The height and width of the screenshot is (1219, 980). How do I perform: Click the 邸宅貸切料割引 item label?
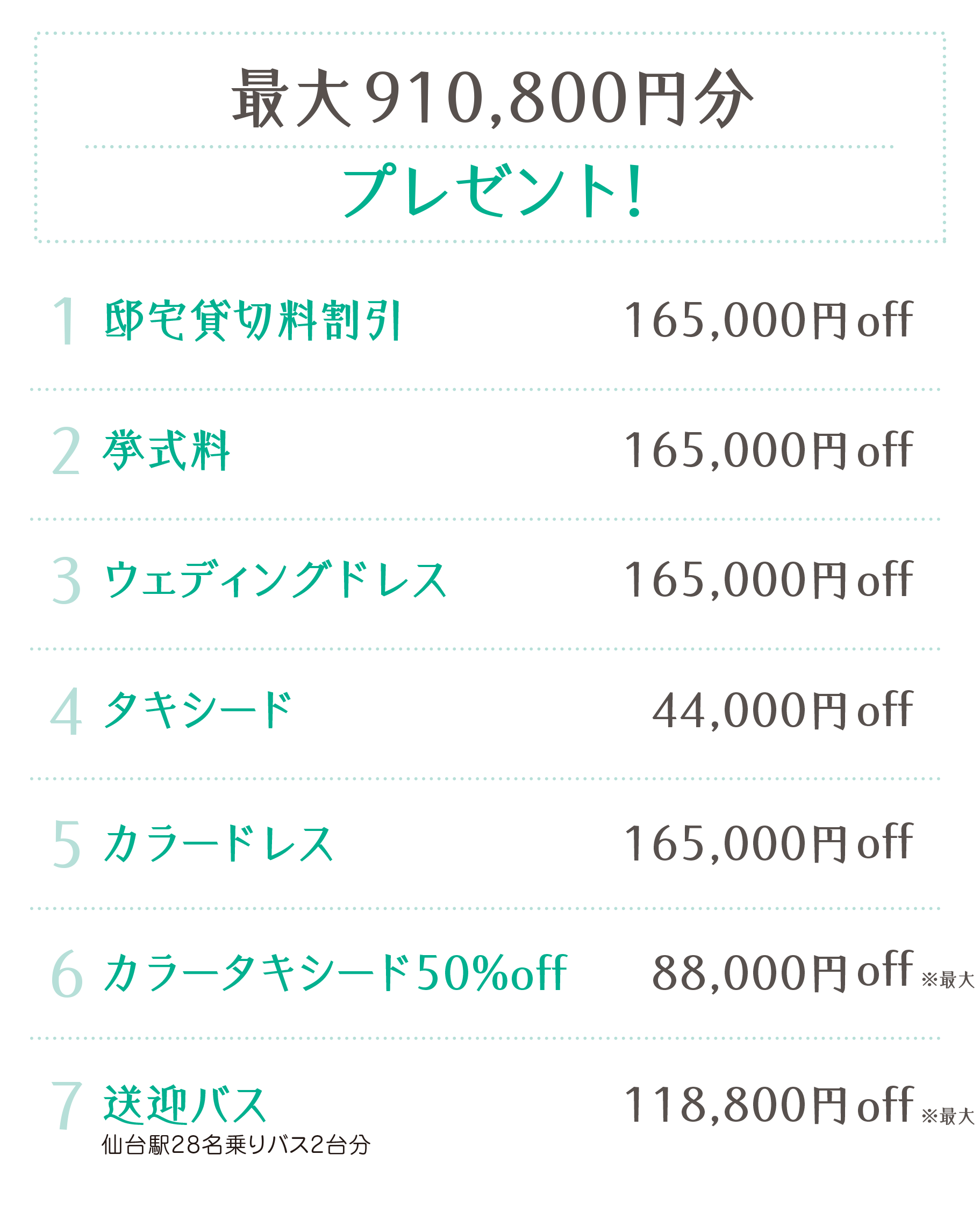pos(253,320)
